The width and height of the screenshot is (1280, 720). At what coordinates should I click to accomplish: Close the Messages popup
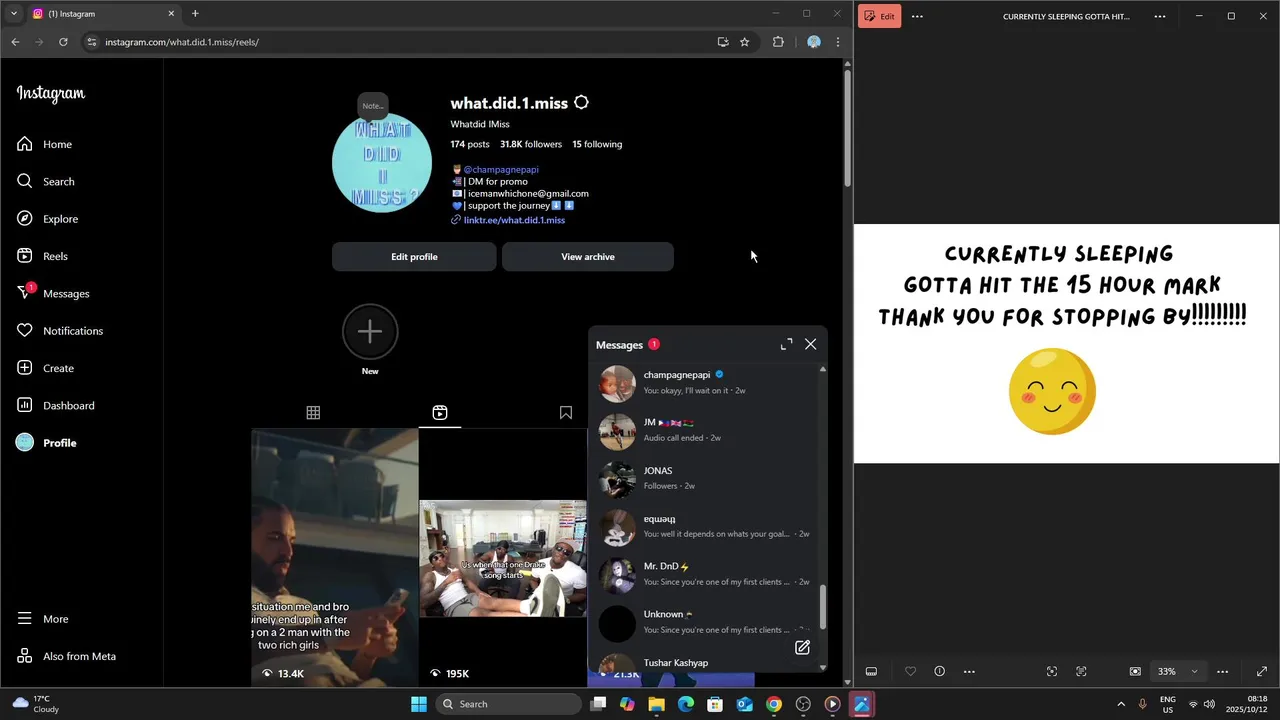[810, 344]
